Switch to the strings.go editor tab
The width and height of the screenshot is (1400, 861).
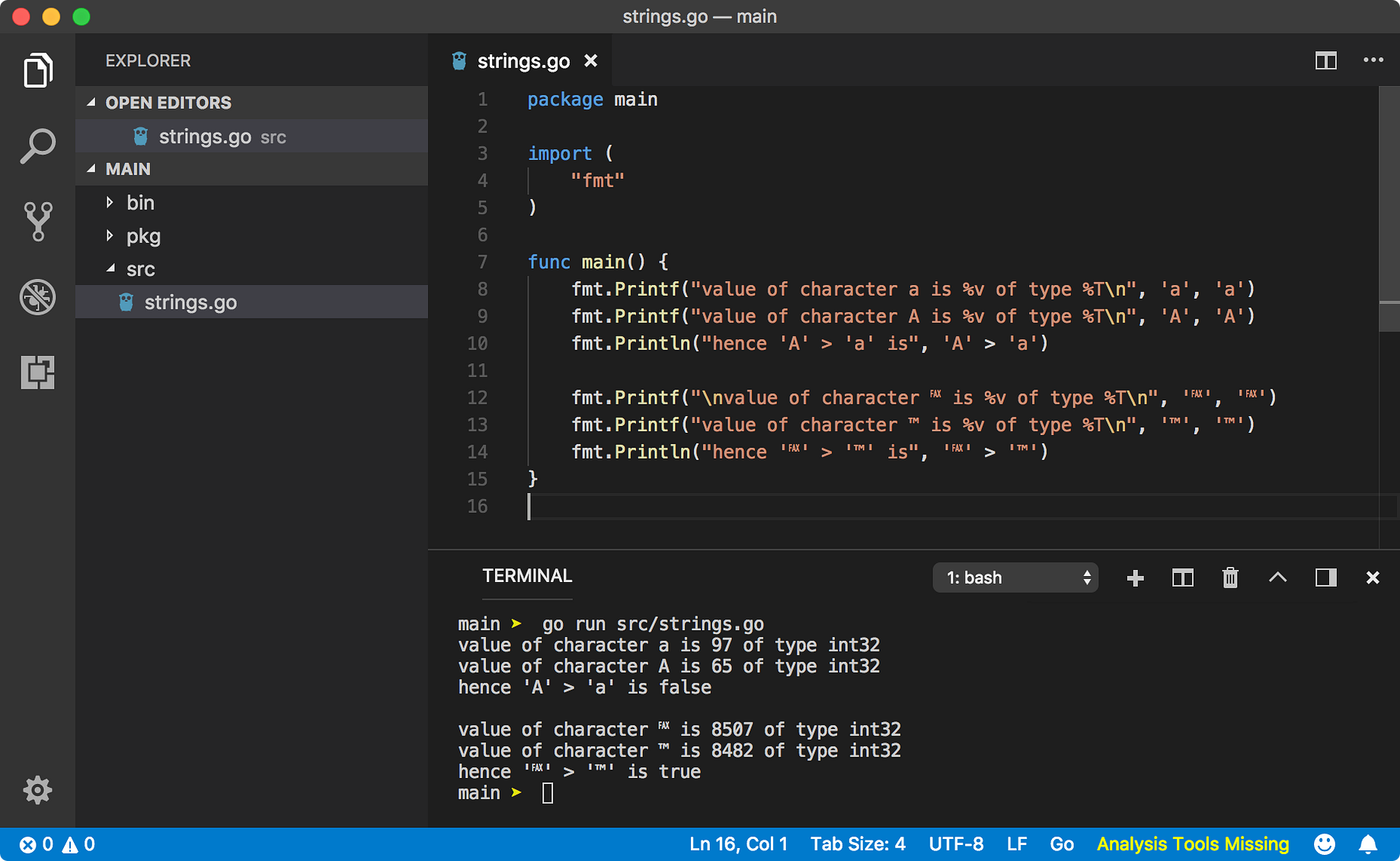[523, 60]
